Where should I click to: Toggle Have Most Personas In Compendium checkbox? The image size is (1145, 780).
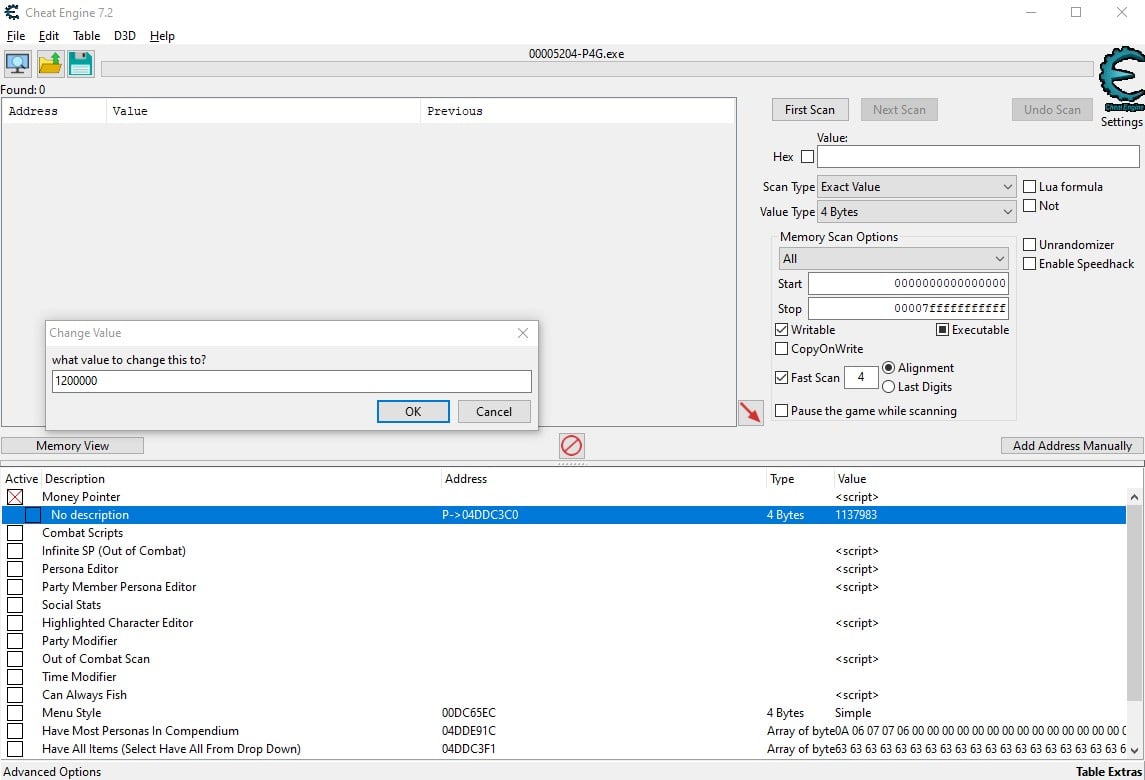tap(15, 731)
